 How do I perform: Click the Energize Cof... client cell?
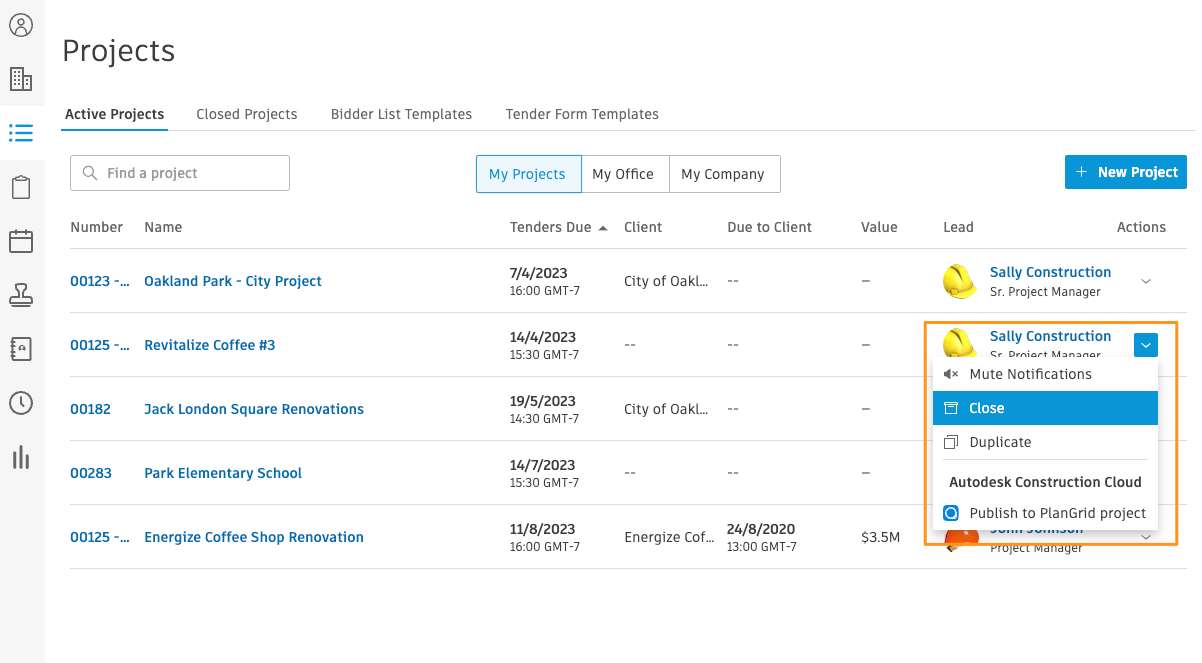click(669, 537)
